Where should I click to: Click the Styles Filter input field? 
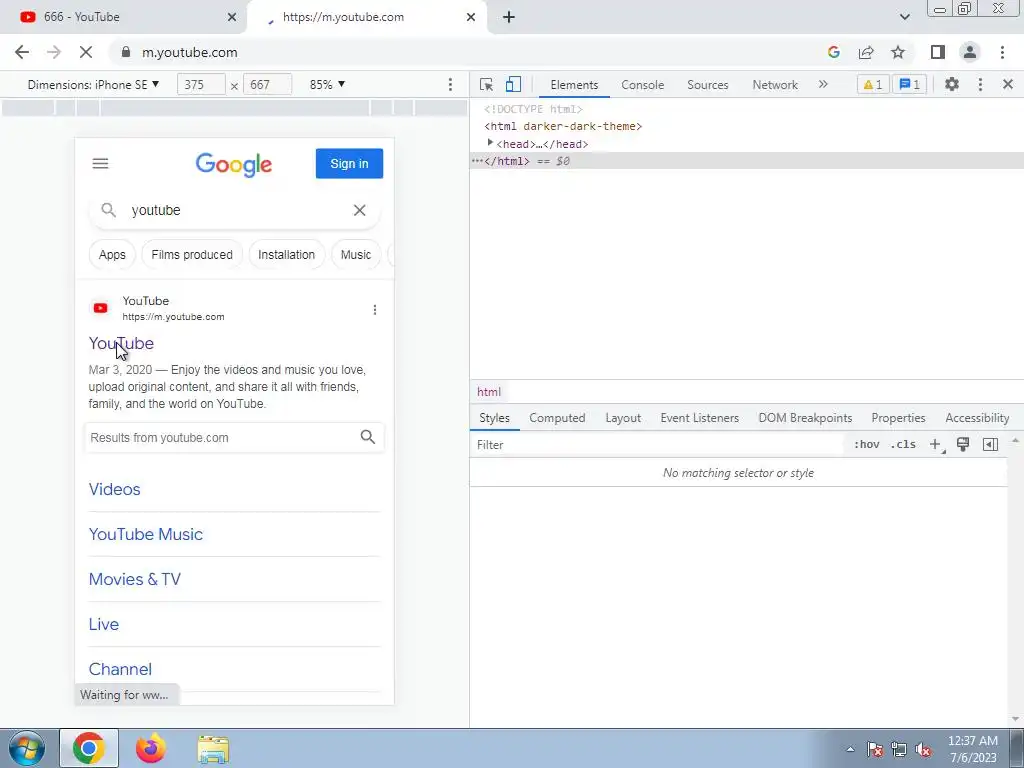coord(656,444)
